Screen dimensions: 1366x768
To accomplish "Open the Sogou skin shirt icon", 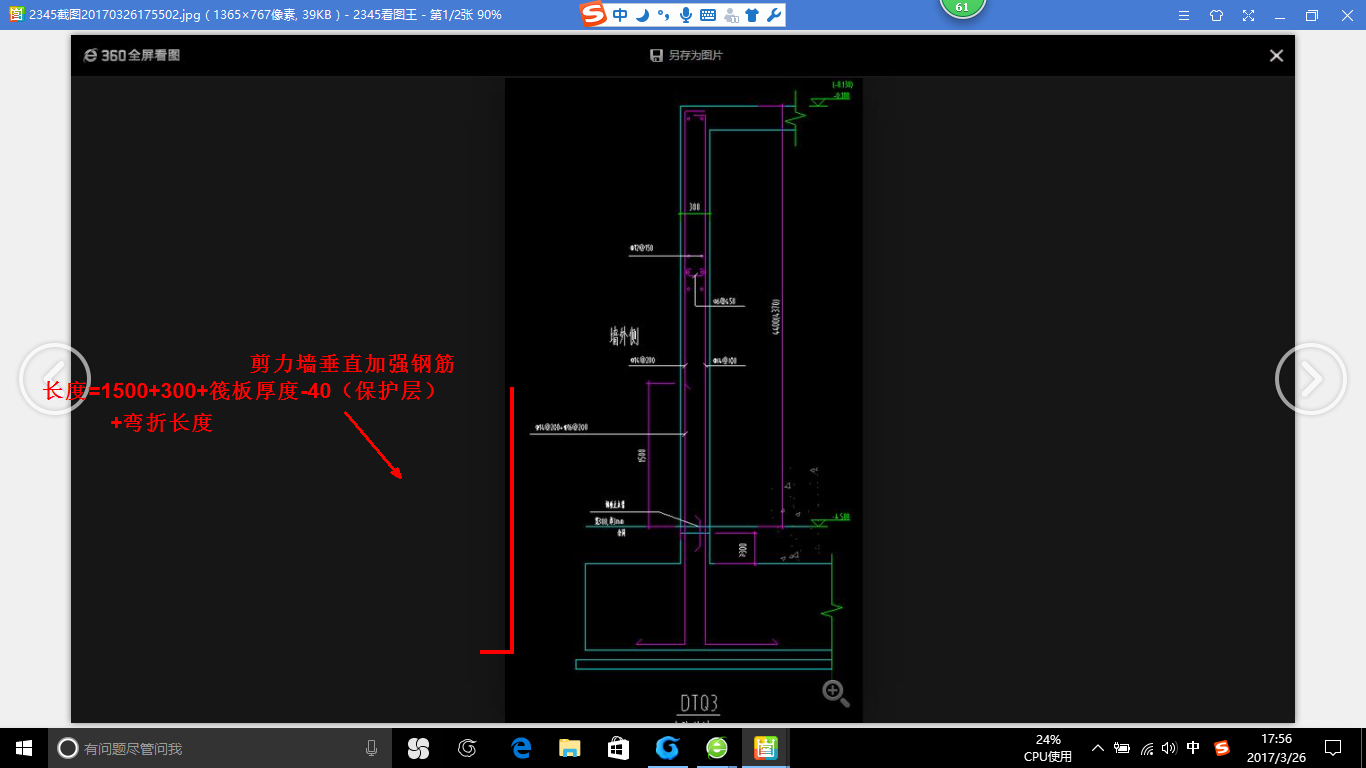I will [x=752, y=15].
